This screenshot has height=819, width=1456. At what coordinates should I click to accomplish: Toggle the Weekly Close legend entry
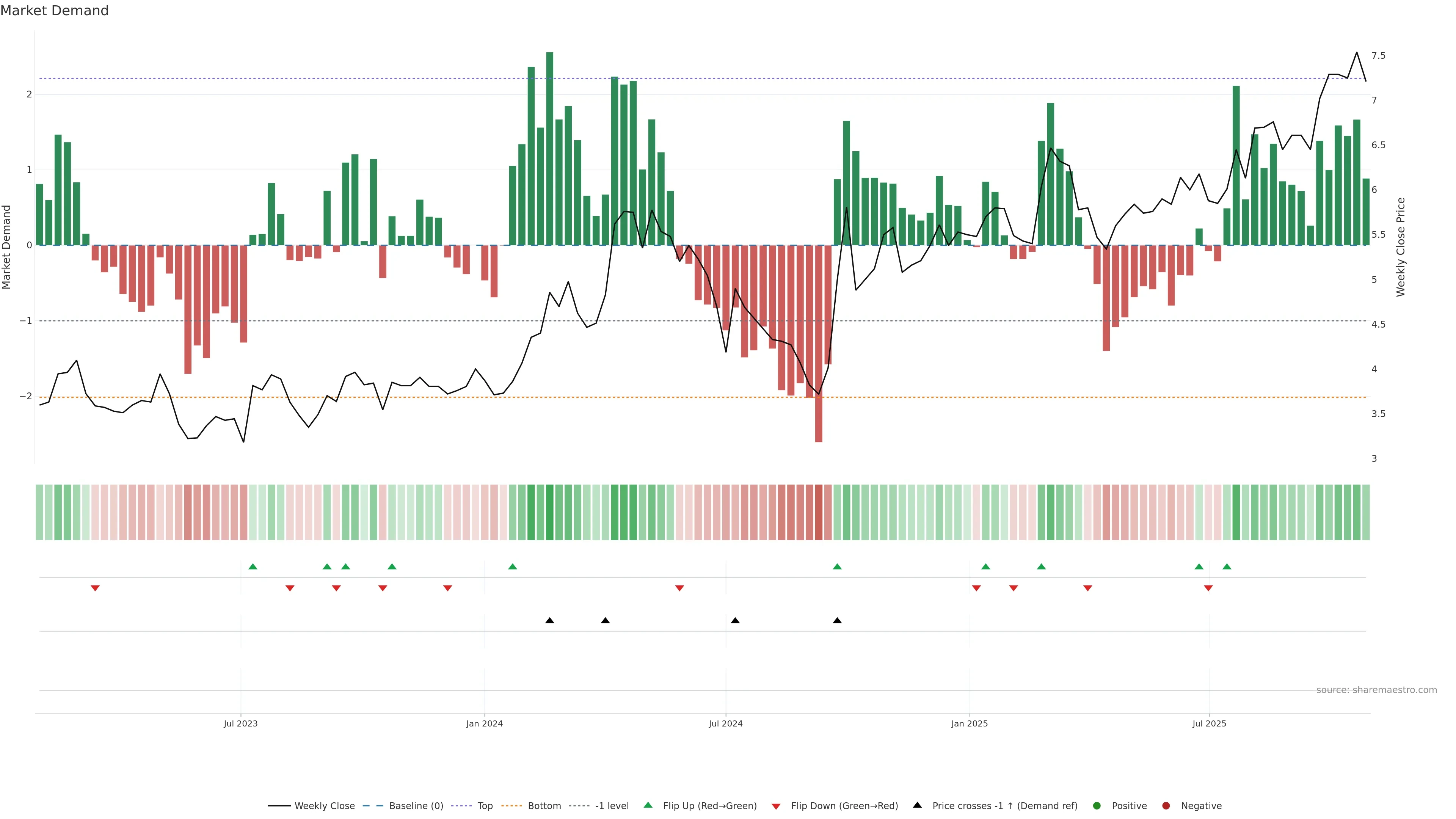pos(324,806)
